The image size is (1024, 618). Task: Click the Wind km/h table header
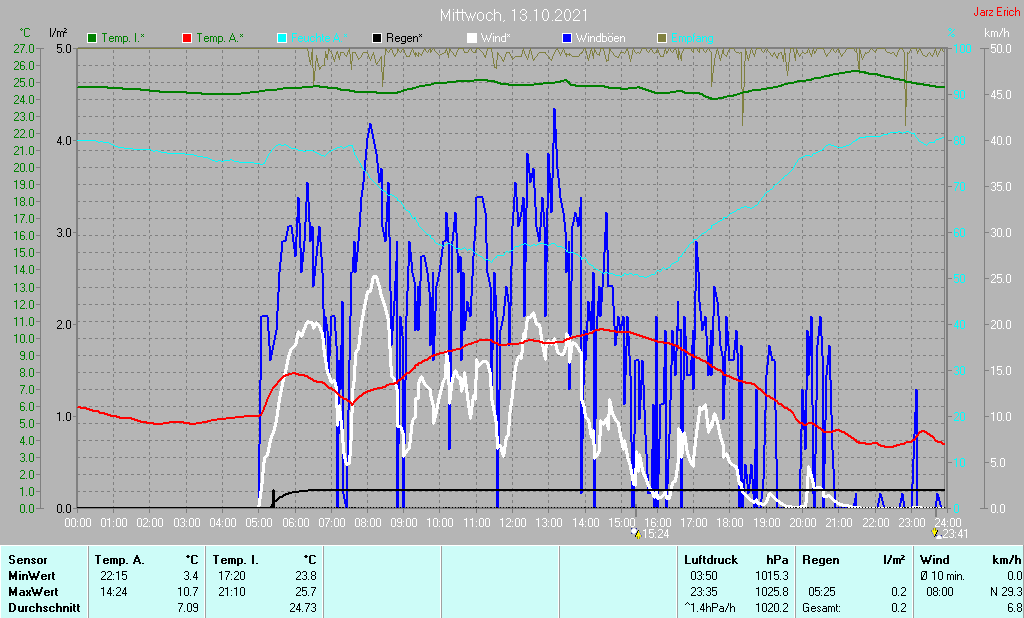970,560
